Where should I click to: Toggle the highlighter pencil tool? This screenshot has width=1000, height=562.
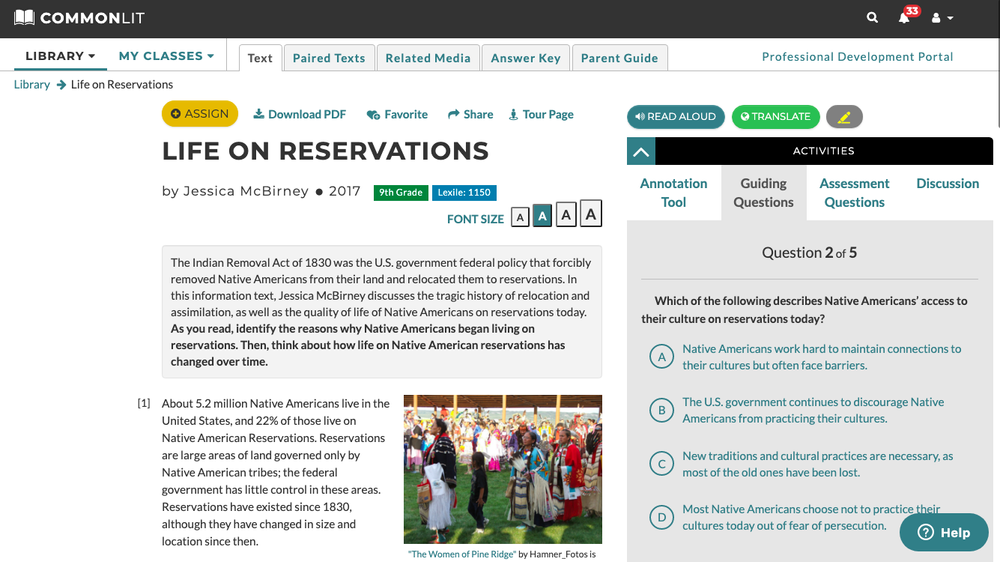(x=844, y=117)
